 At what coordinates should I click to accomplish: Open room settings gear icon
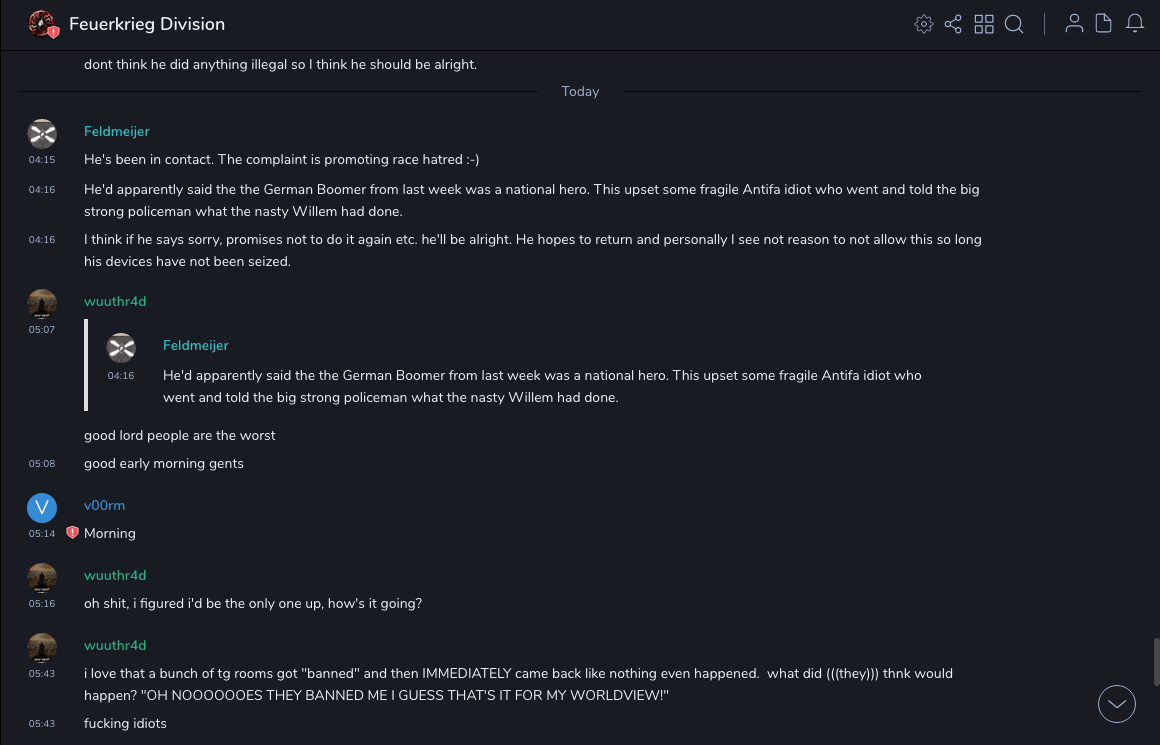click(924, 24)
